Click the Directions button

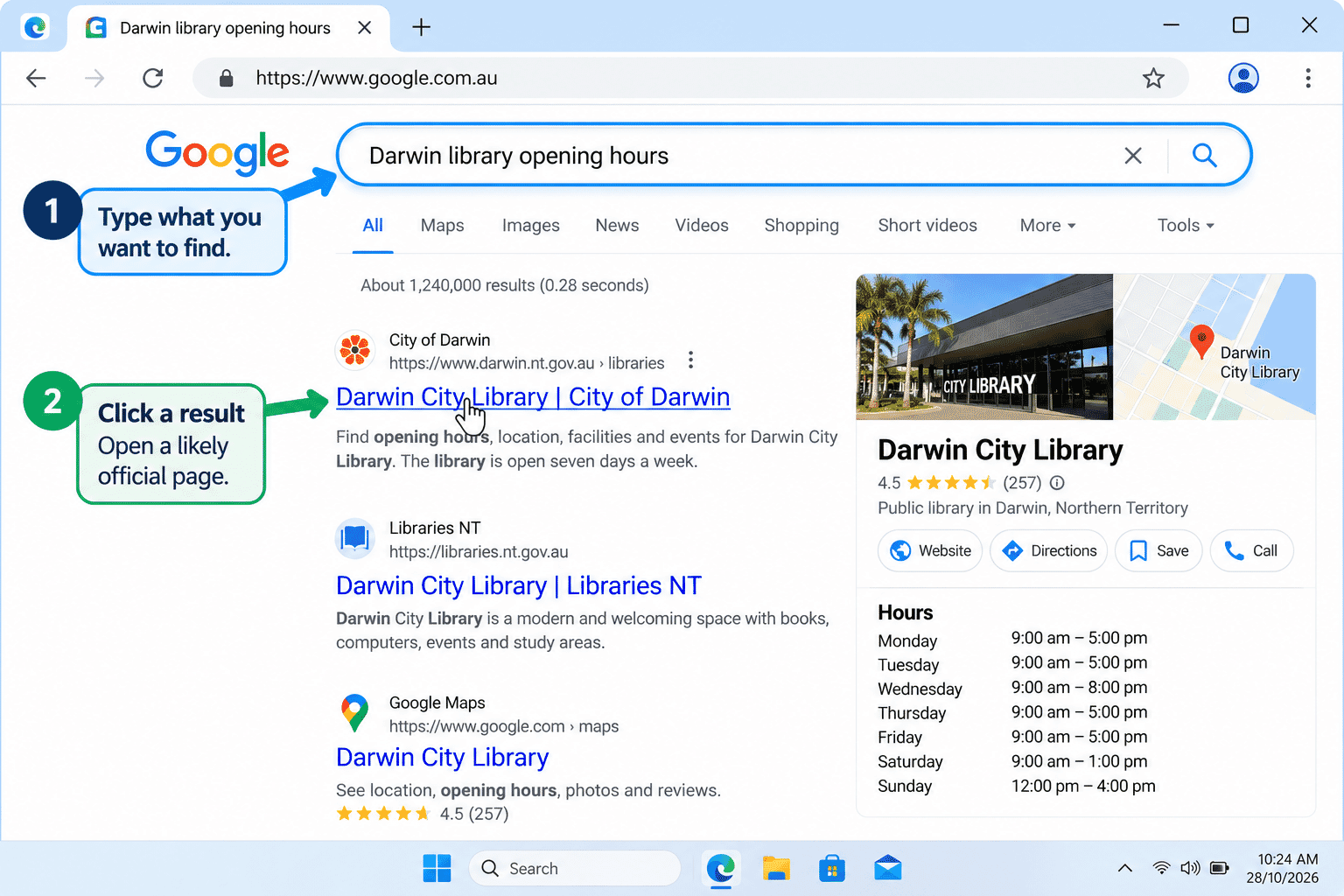(x=1048, y=551)
